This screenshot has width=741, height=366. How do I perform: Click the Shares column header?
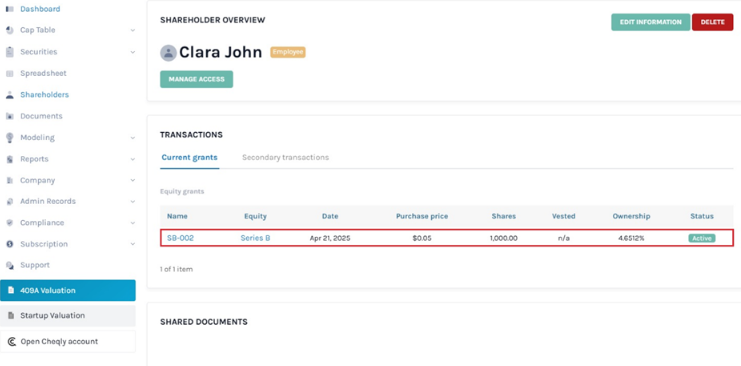[x=504, y=216]
